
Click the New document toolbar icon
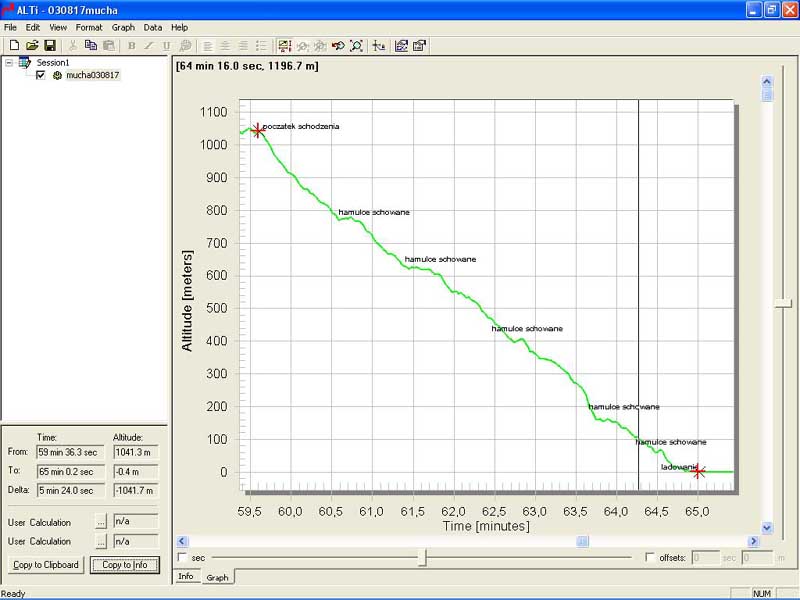(x=14, y=45)
